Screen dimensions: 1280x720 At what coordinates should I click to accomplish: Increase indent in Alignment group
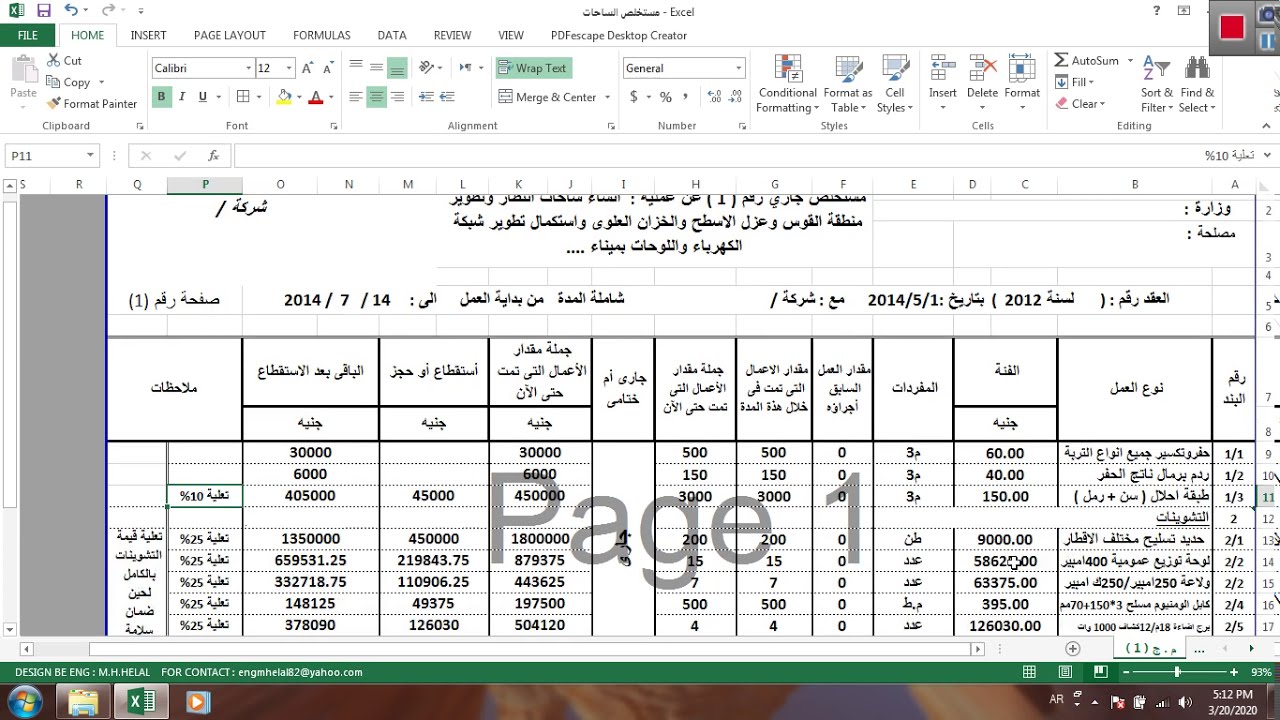click(447, 97)
